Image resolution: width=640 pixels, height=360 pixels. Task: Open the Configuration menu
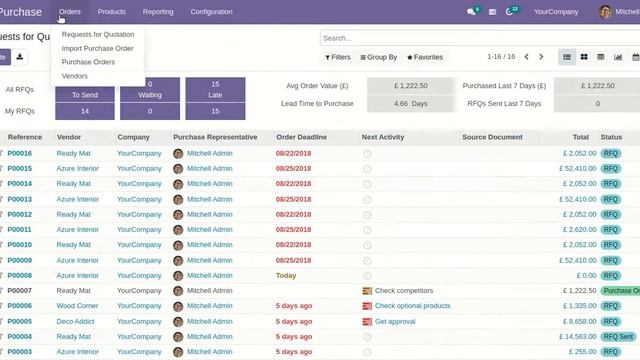point(211,12)
